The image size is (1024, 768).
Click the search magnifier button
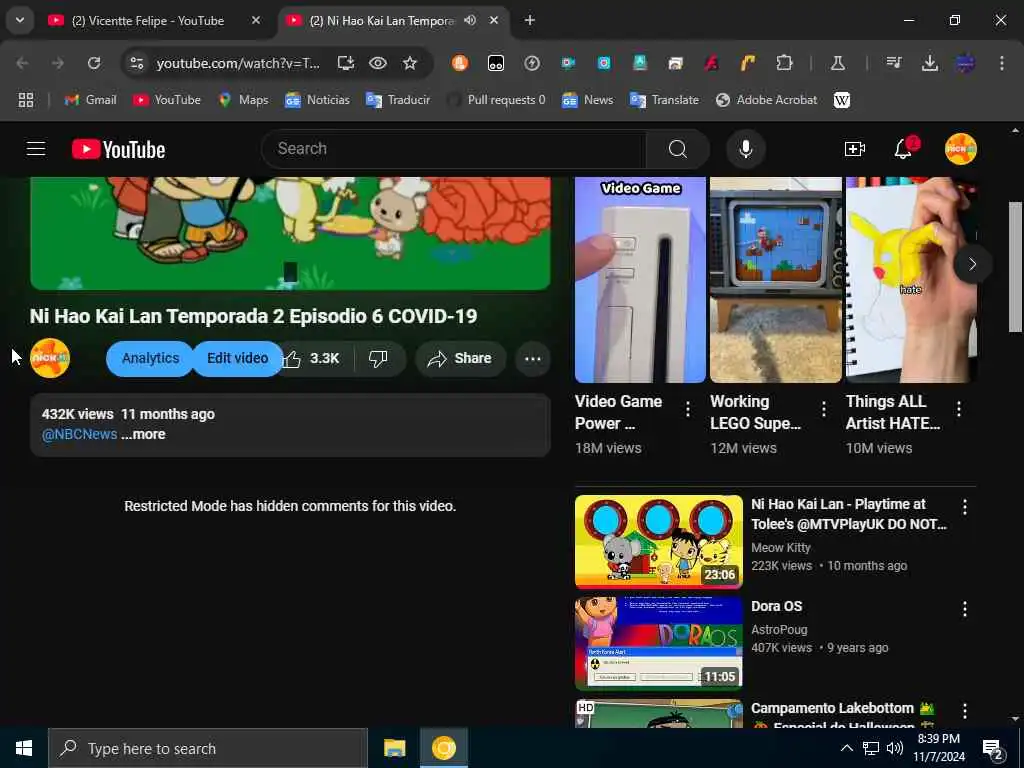click(x=677, y=149)
